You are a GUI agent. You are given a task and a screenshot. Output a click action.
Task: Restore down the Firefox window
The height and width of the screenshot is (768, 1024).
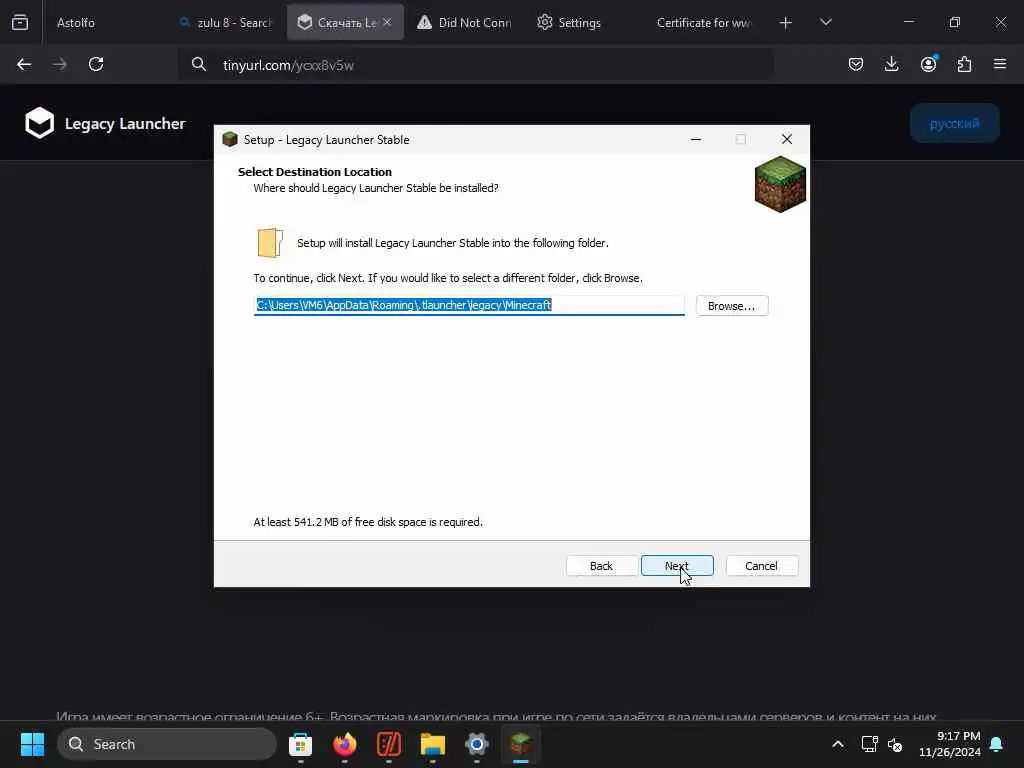pos(955,22)
